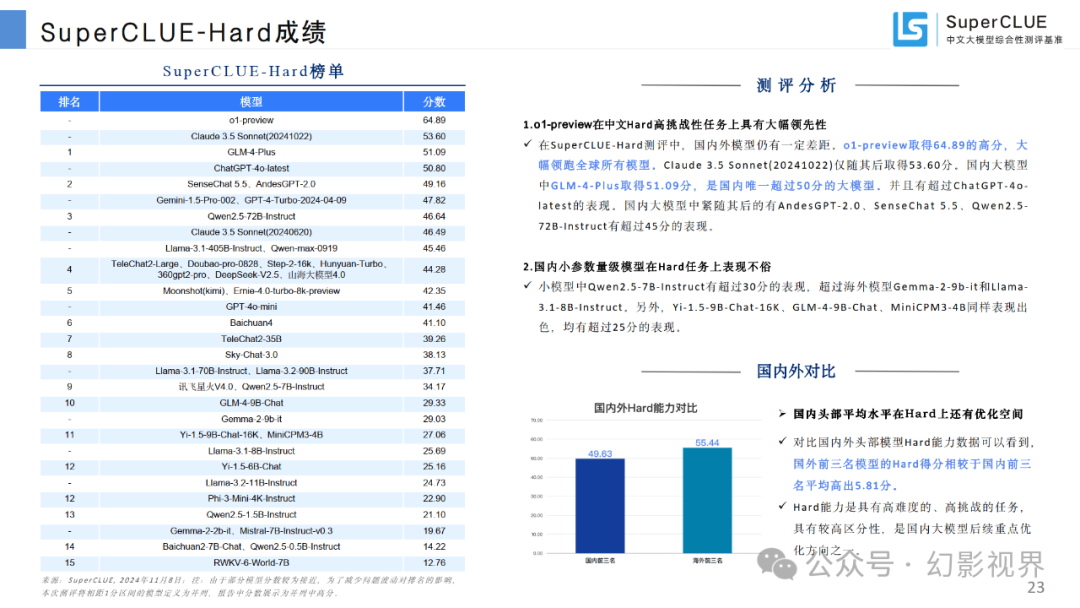Viewport: 1080px width, 608px height.
Task: Select the 'ChatGPT-4o-latest' table cell
Action: coord(251,168)
